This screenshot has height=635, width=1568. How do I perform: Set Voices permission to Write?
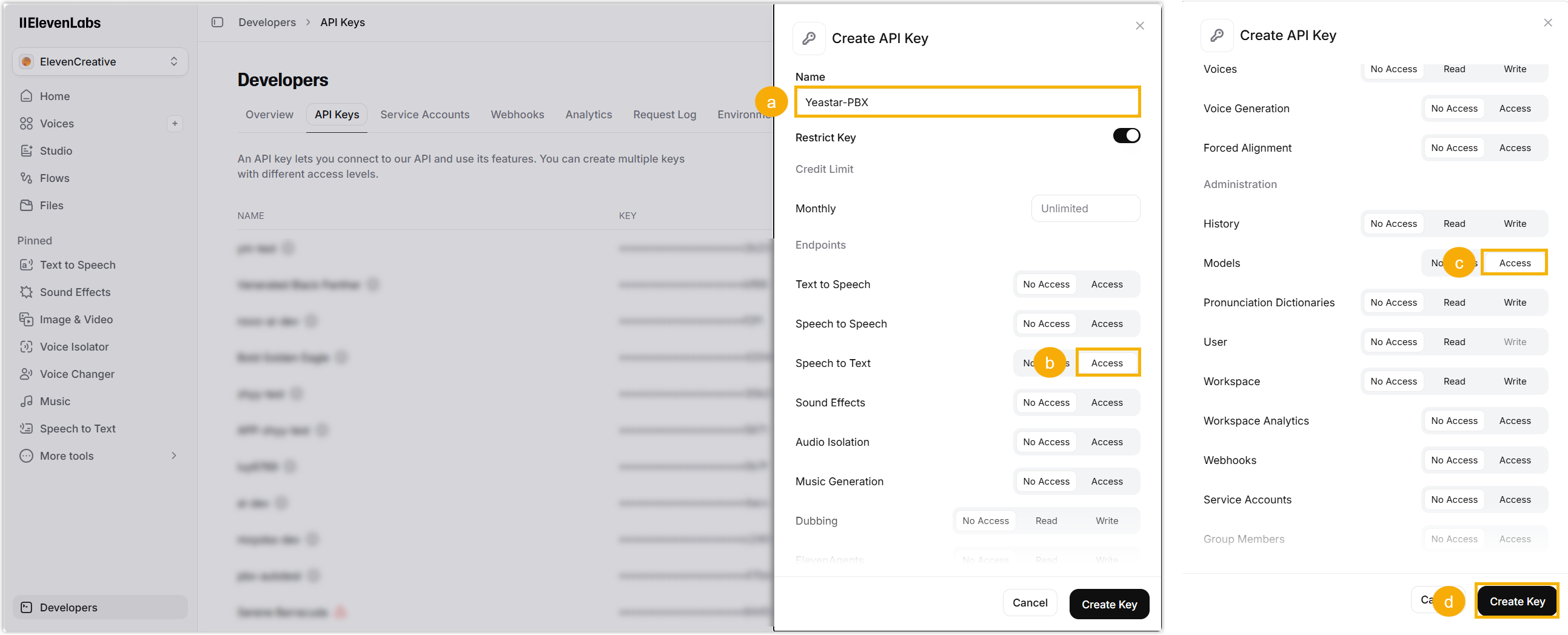(x=1515, y=69)
